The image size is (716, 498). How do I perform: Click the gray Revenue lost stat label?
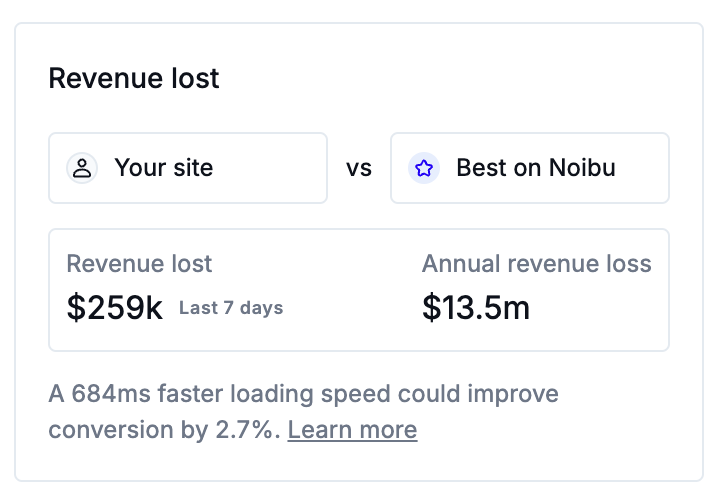[x=139, y=264]
